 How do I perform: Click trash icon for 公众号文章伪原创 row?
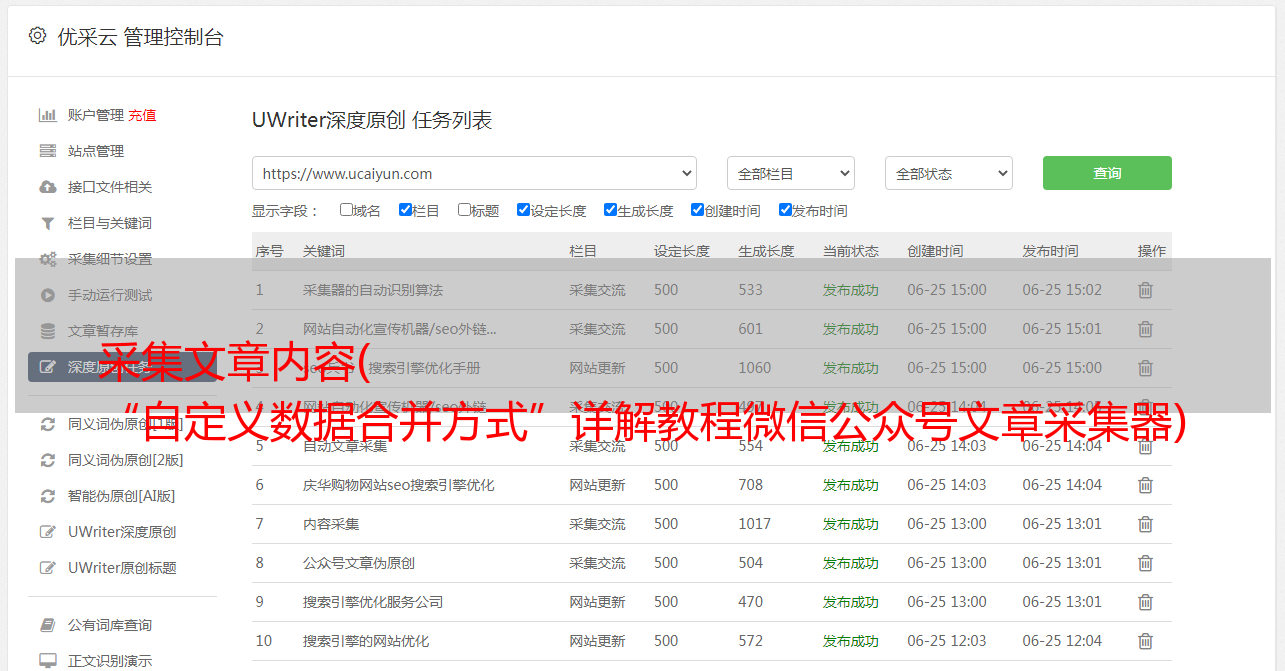[1145, 563]
